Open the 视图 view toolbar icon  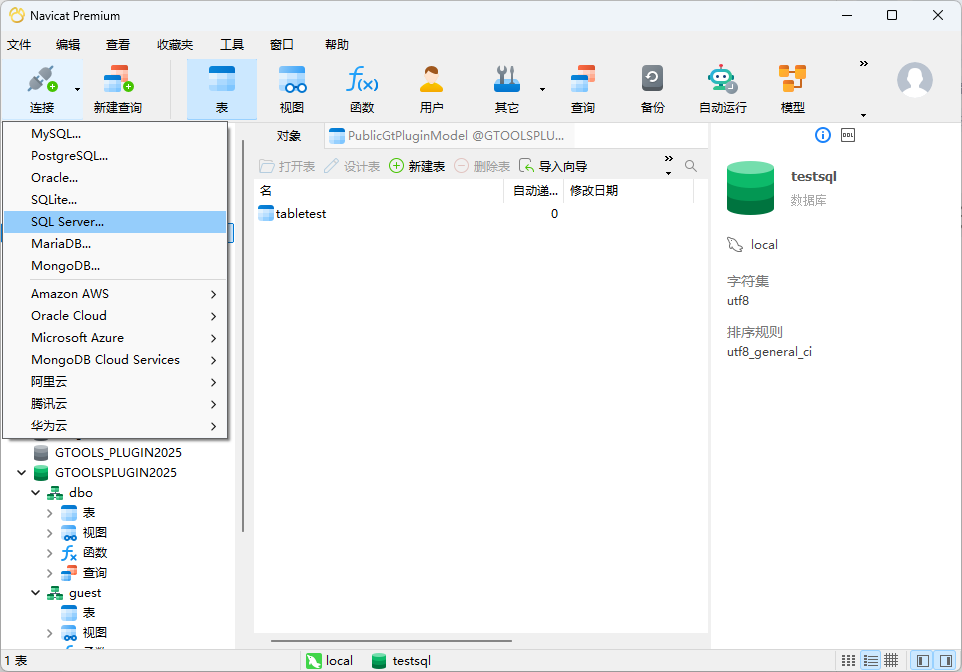pyautogui.click(x=292, y=90)
